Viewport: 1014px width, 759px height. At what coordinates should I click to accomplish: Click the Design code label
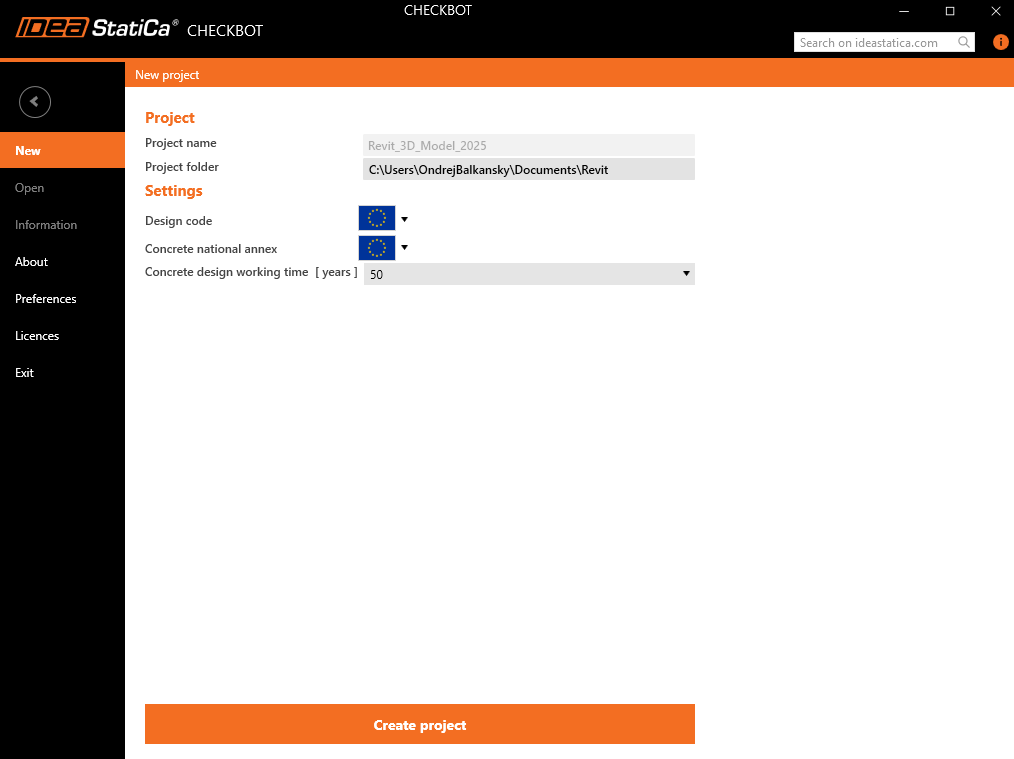[178, 220]
